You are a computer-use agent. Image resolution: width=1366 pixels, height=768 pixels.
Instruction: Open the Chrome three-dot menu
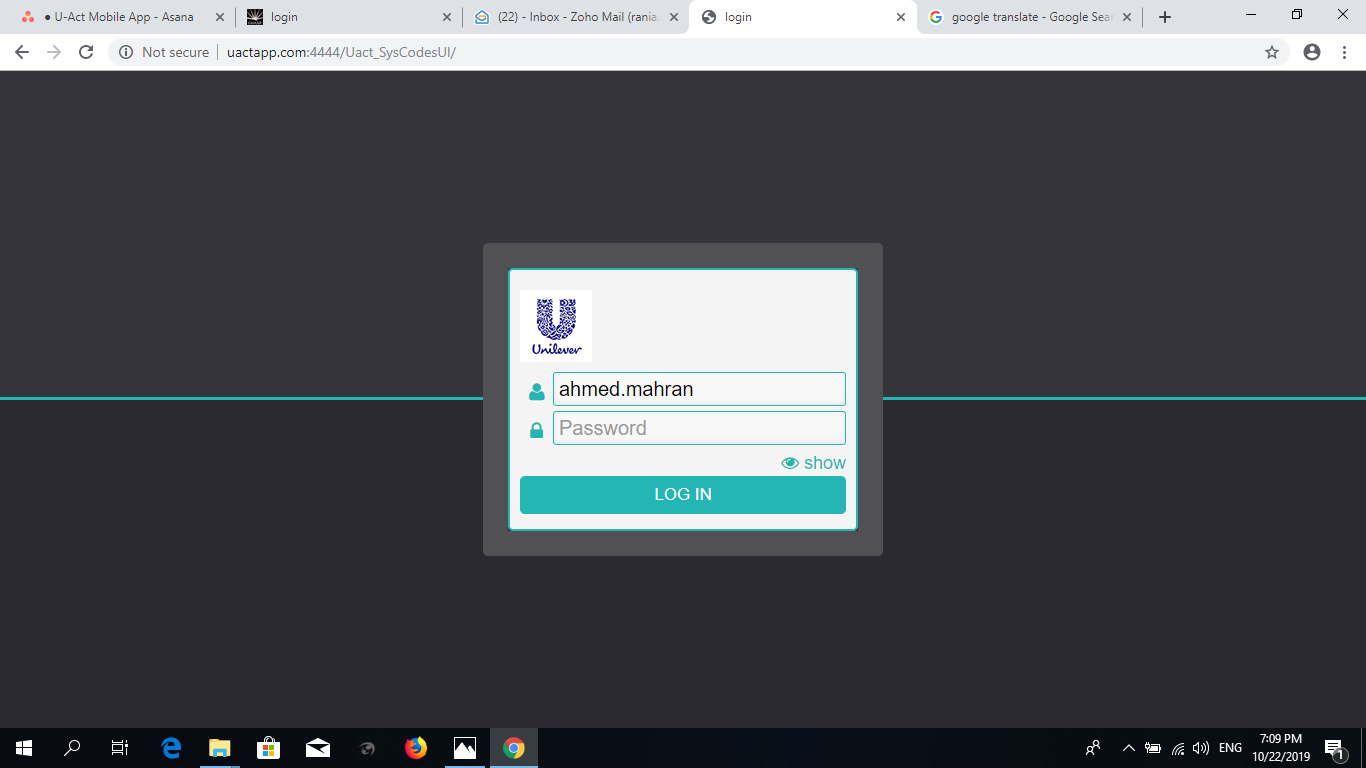tap(1345, 52)
